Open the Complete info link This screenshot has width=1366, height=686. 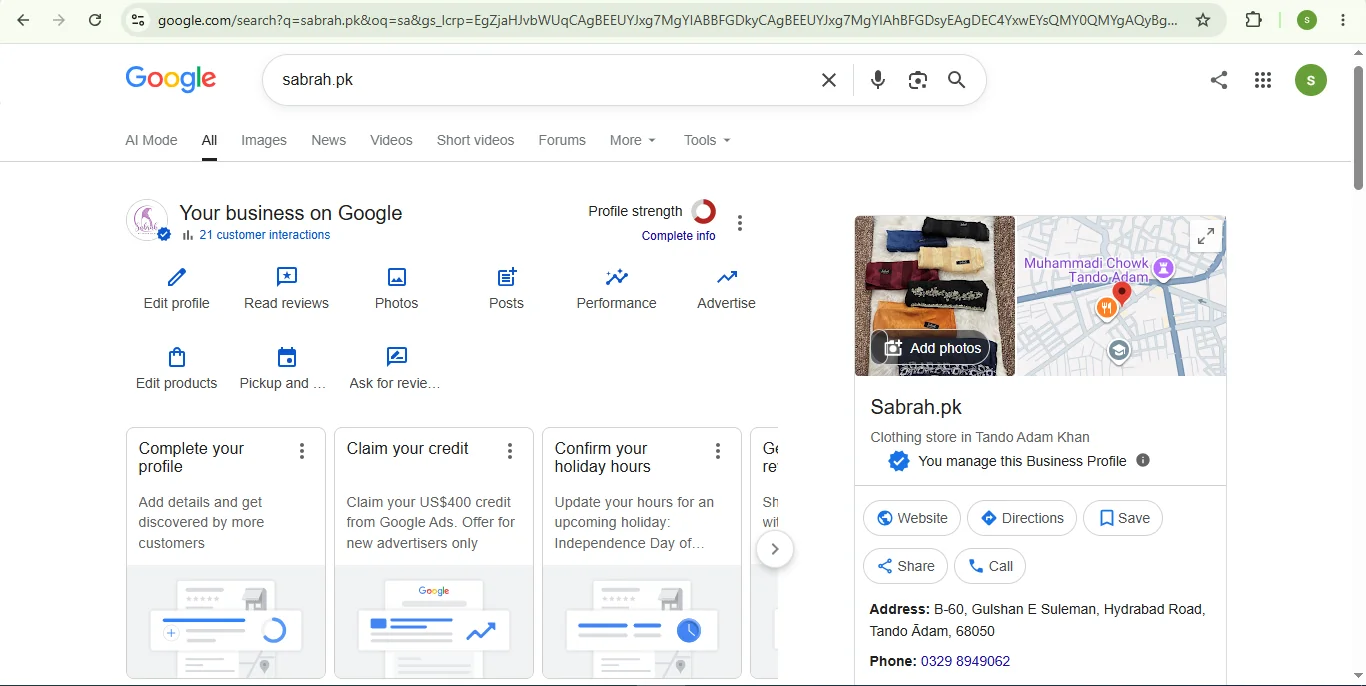(x=679, y=236)
